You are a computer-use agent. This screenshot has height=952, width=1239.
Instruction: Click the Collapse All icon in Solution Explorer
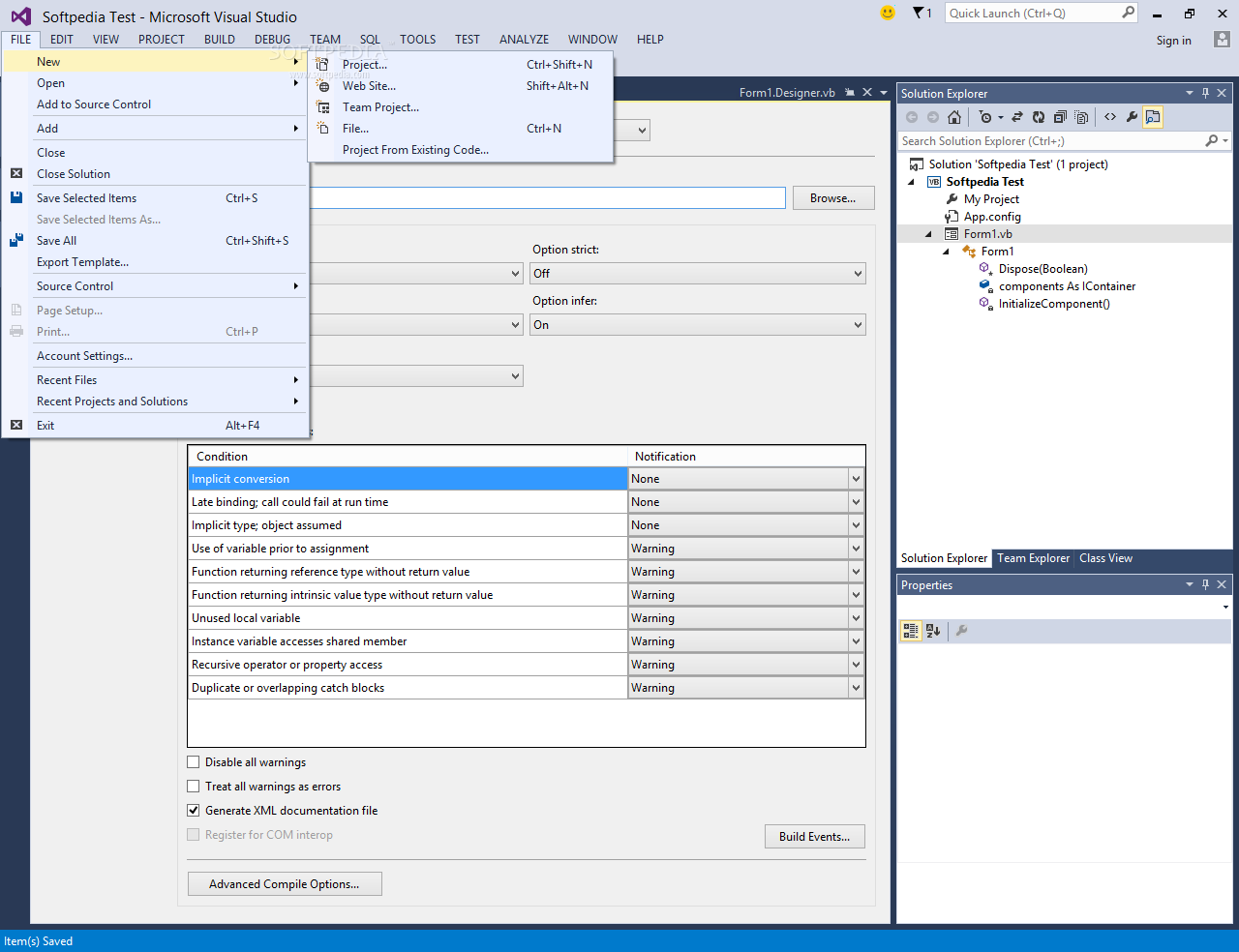(1060, 117)
